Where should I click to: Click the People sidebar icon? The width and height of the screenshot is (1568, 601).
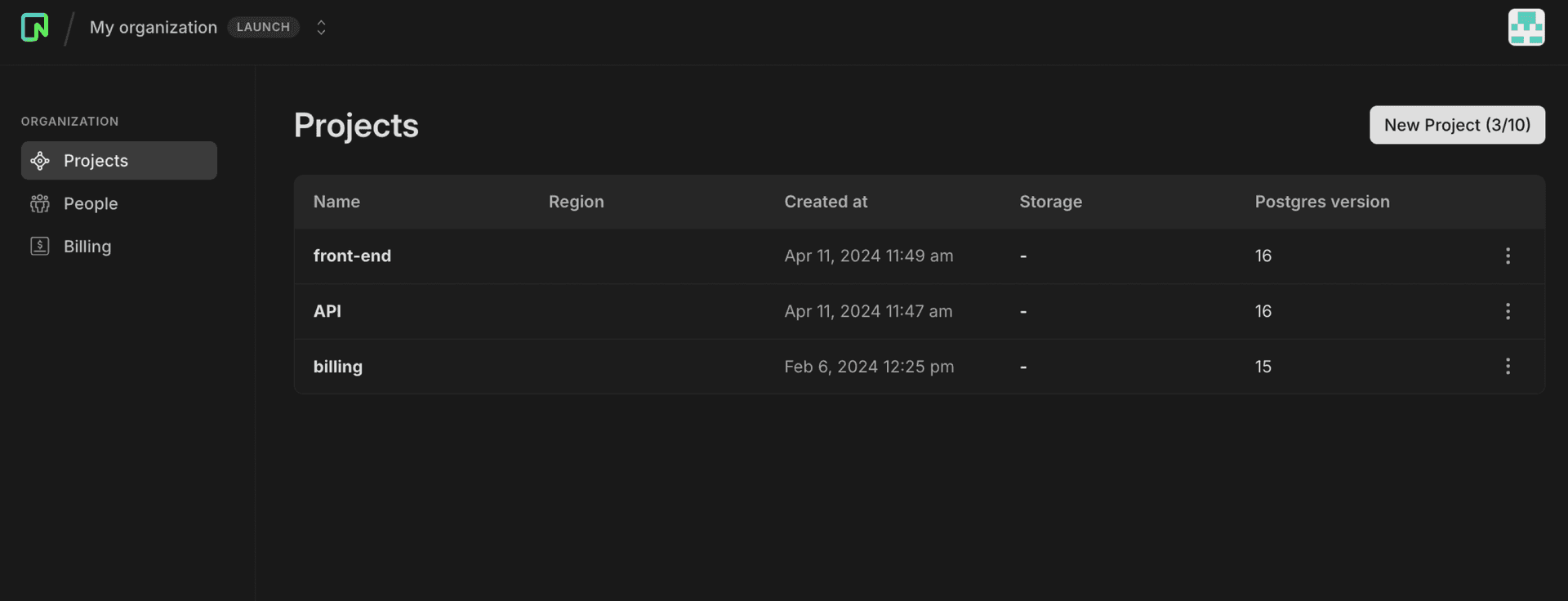pos(40,203)
